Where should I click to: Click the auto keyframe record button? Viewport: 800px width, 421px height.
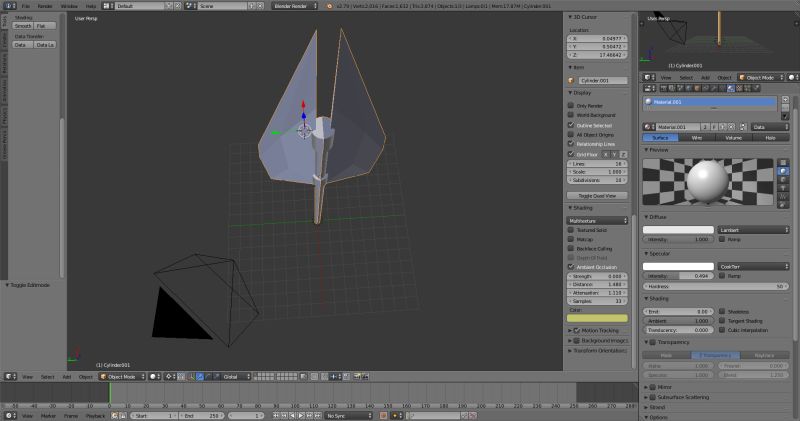click(383, 416)
